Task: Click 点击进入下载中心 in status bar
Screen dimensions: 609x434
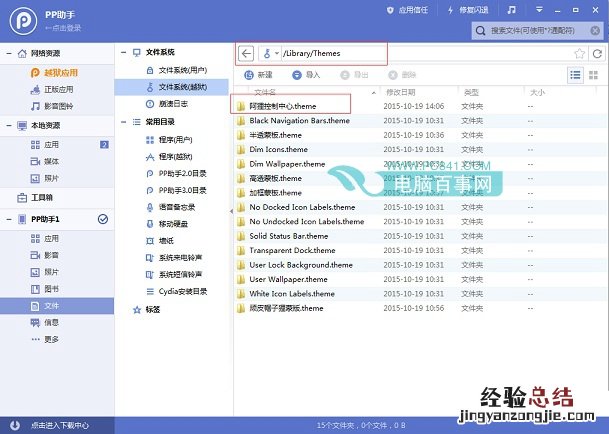Action: [60, 425]
